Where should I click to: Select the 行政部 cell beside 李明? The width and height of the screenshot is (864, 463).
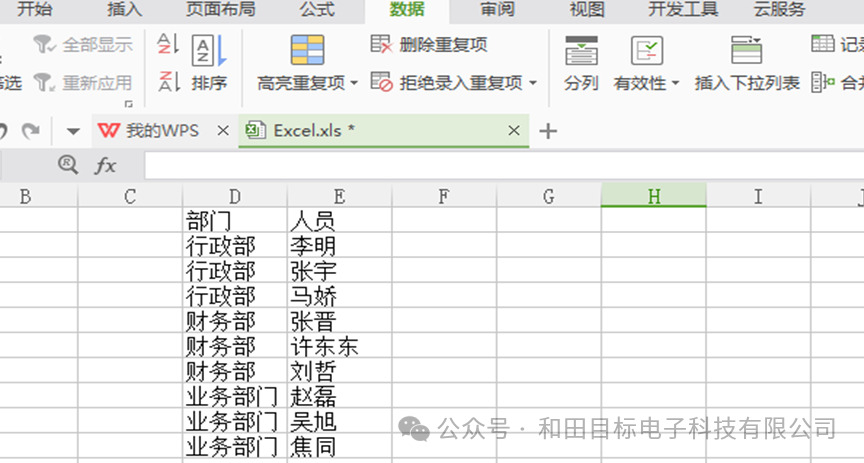(235, 245)
